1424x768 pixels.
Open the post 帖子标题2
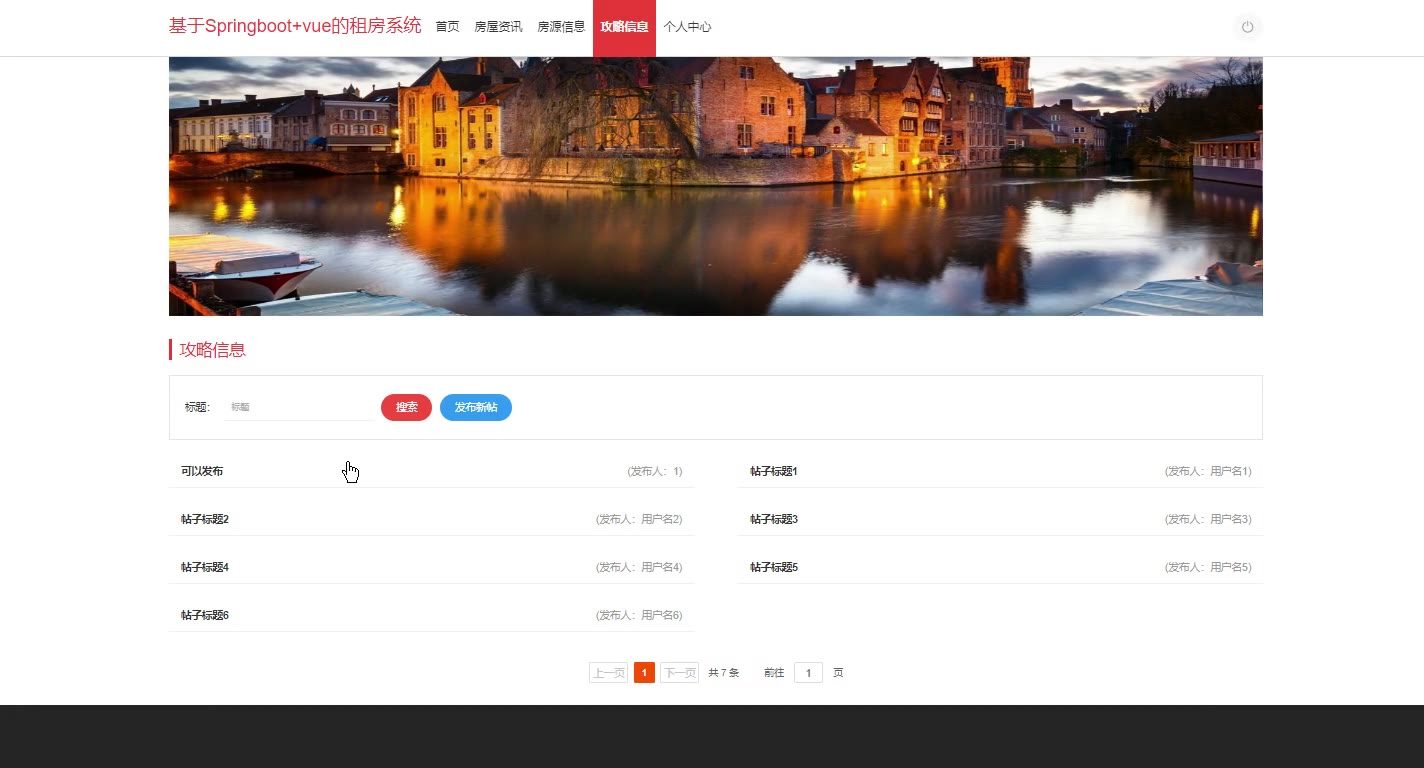click(x=205, y=519)
